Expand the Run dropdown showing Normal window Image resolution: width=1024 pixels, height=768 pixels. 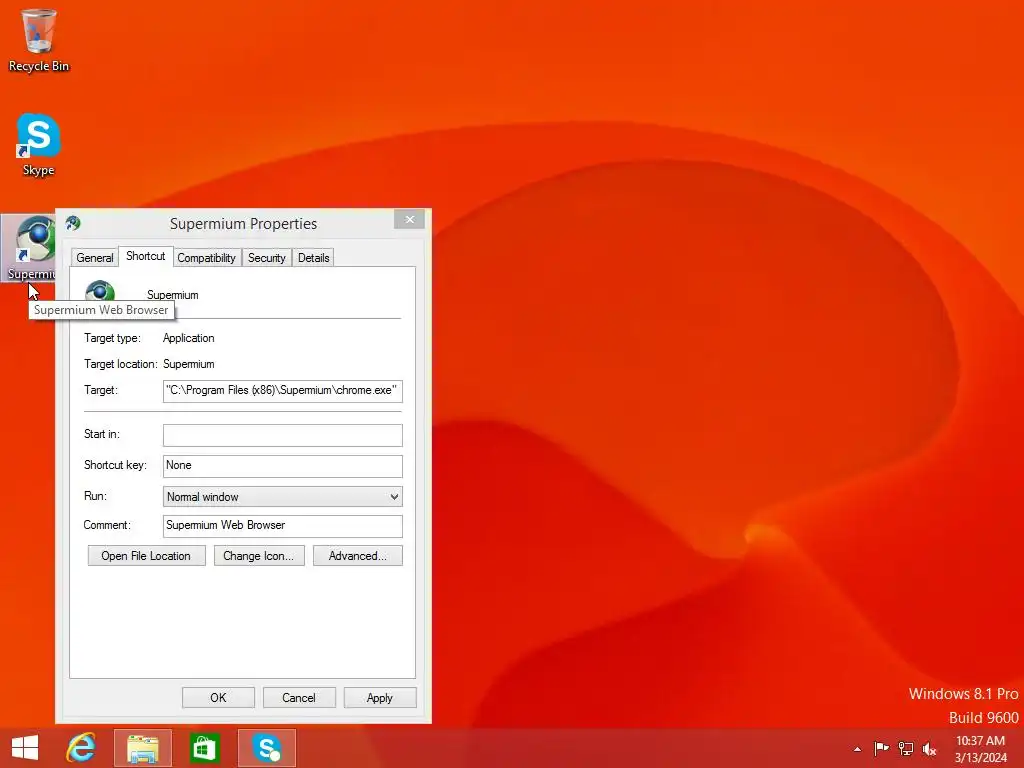pos(282,496)
